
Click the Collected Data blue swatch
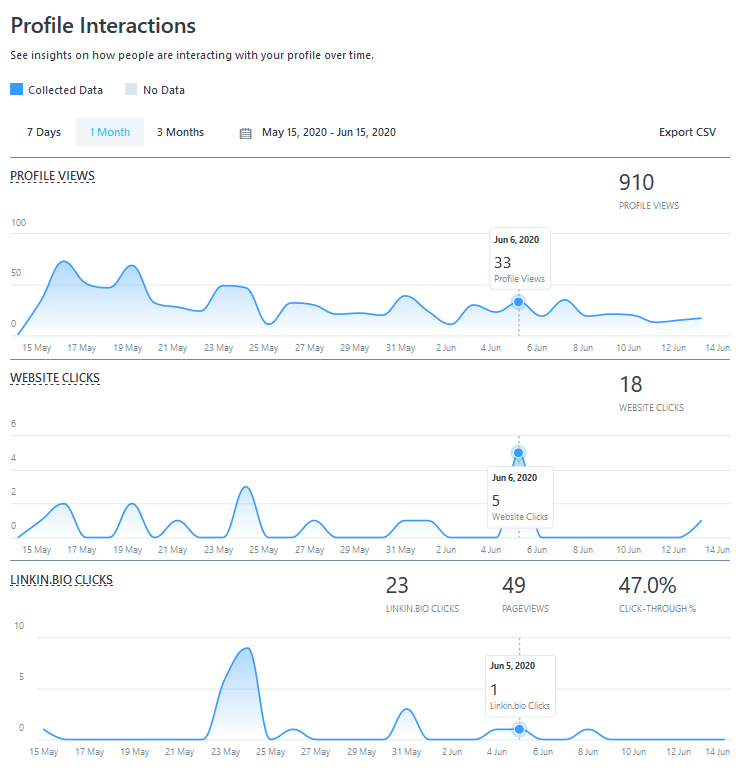click(x=16, y=89)
